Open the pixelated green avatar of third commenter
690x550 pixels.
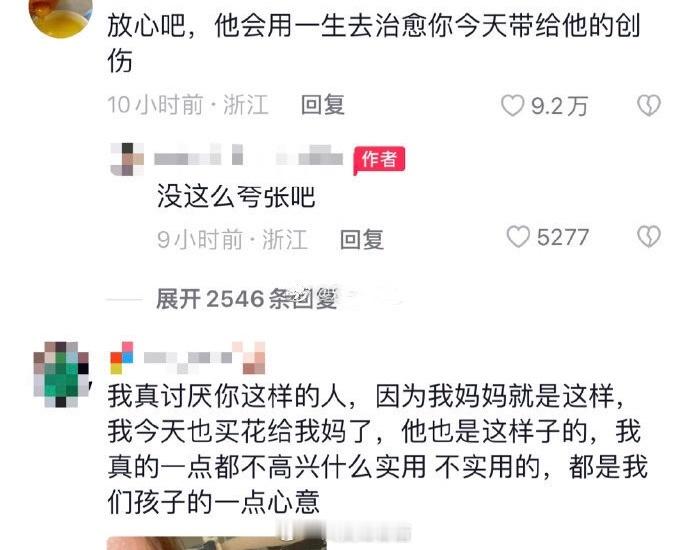point(61,374)
